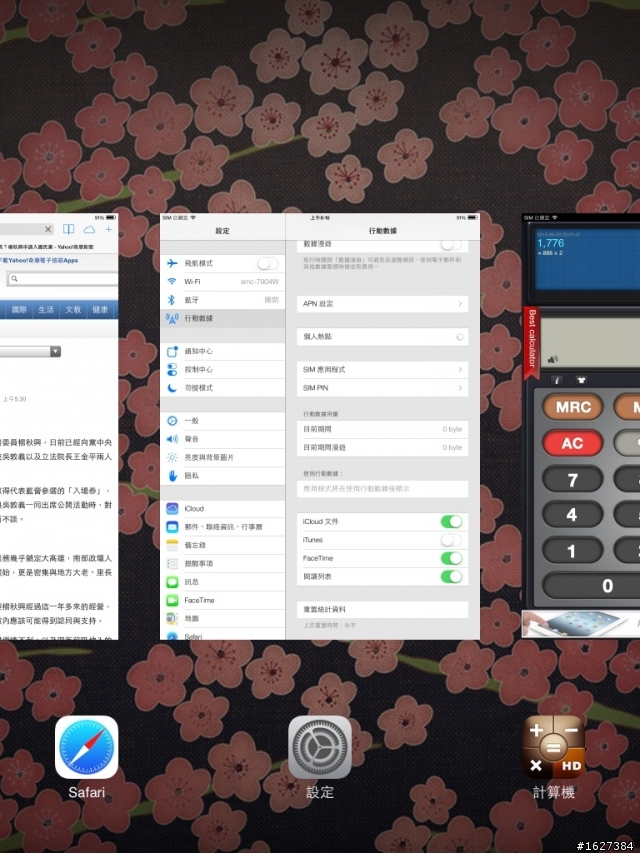Open 地圖 maps icon in sidebar
Viewport: 640px width, 854px height.
[x=172, y=618]
